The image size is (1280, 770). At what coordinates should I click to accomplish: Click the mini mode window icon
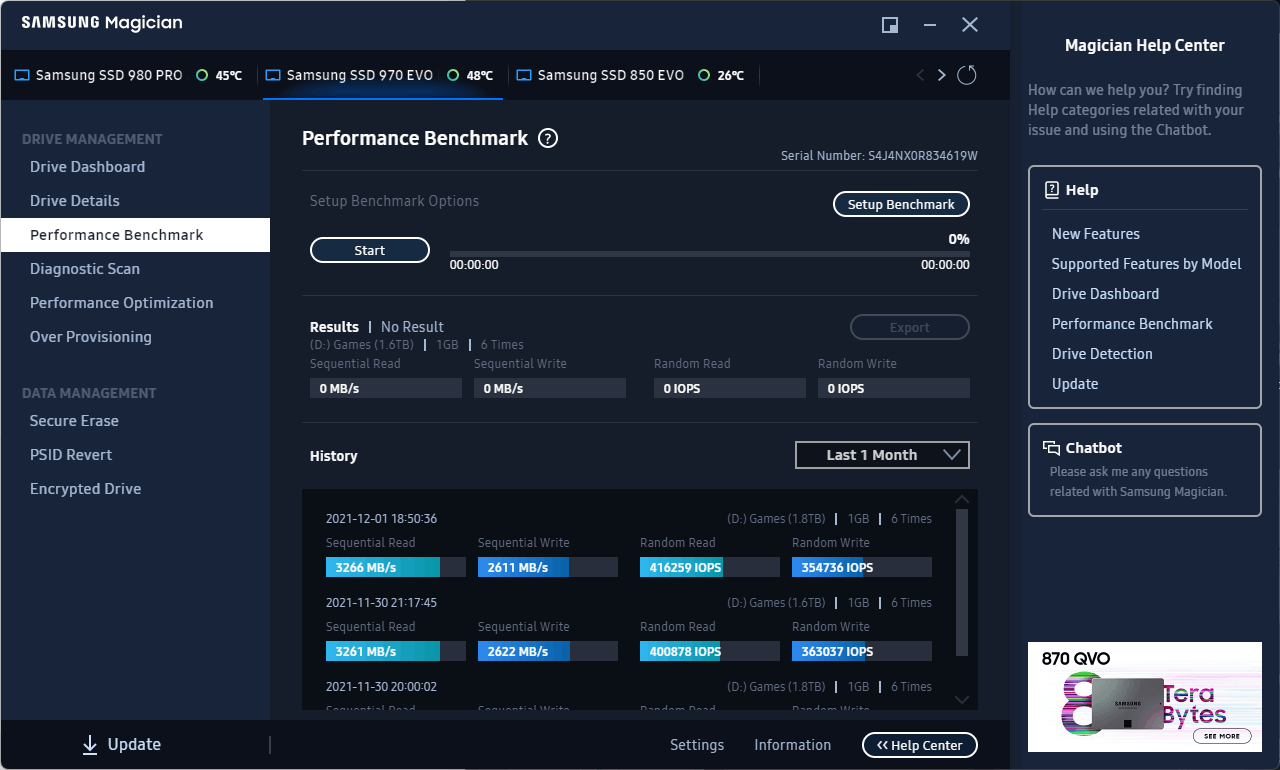[x=890, y=25]
